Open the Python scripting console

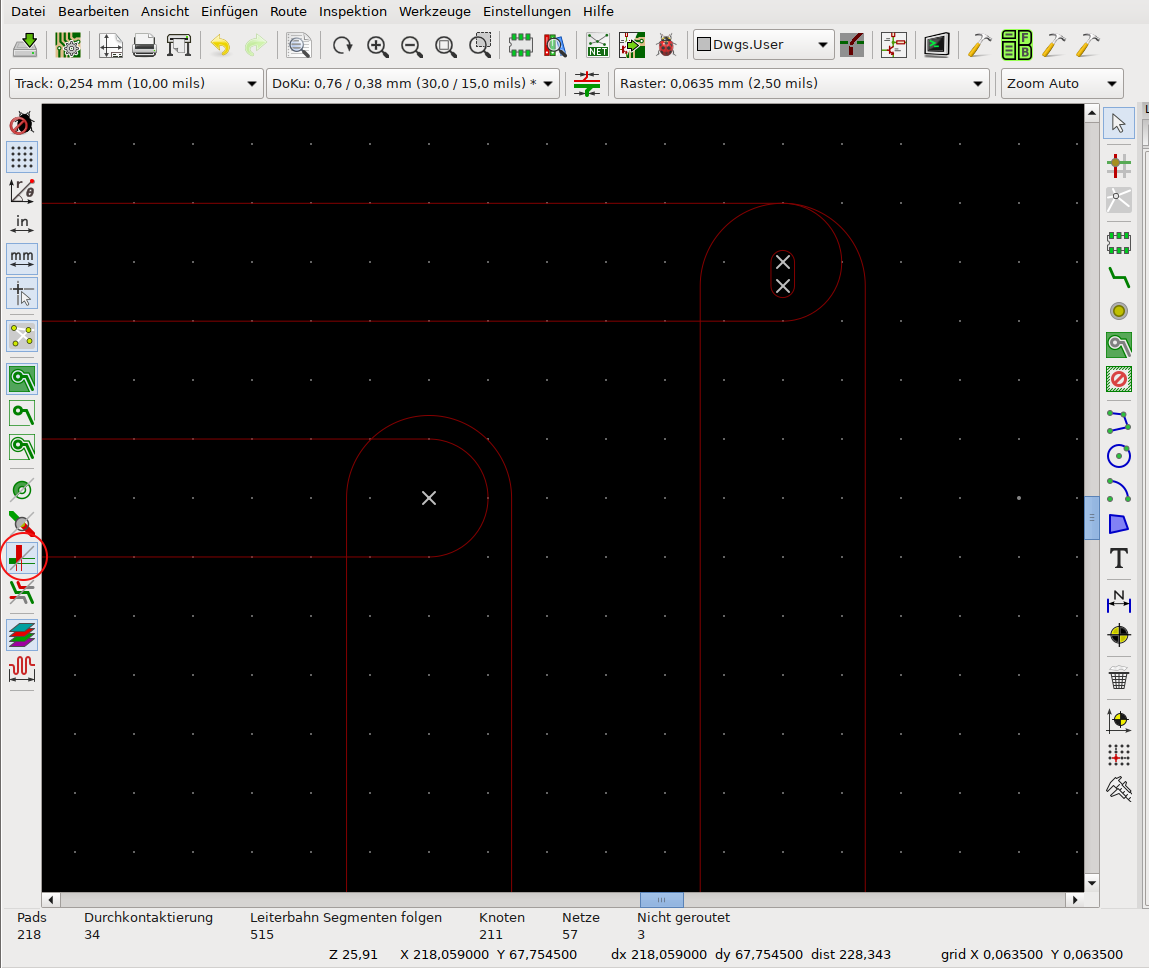[936, 45]
